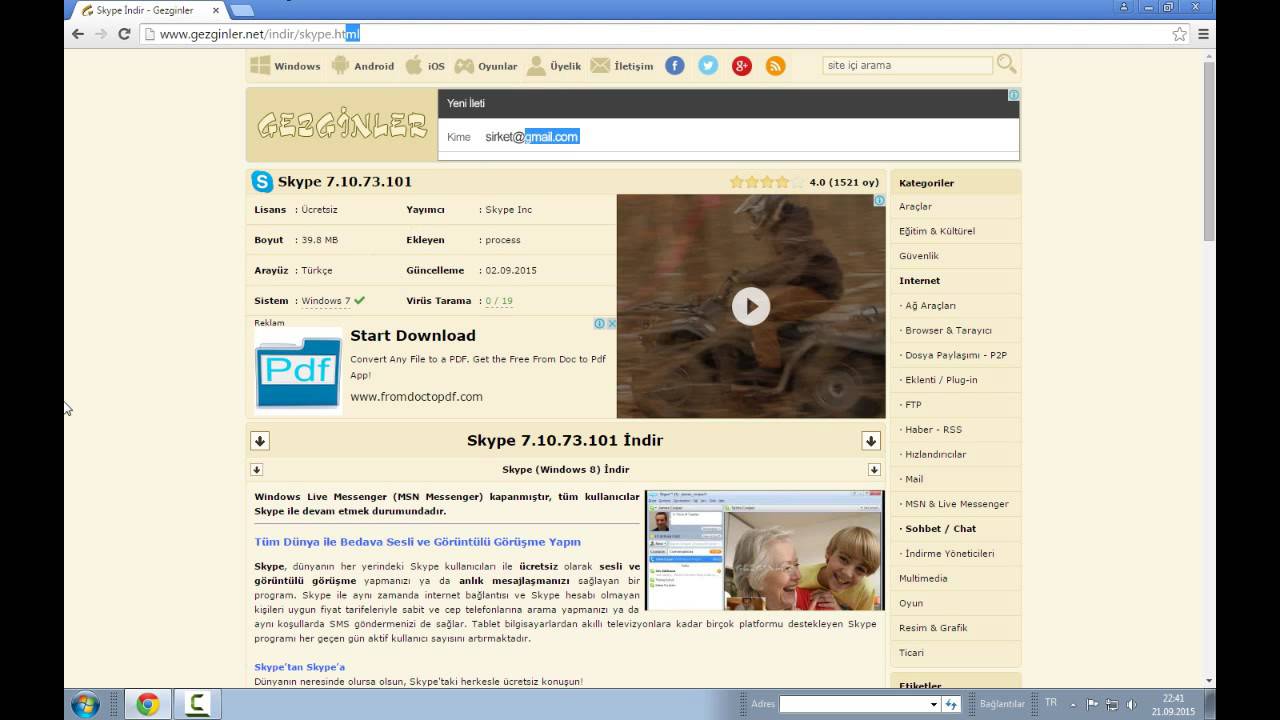Click the TR language indicator in taskbar
Viewport: 1280px width, 720px height.
[x=1051, y=703]
